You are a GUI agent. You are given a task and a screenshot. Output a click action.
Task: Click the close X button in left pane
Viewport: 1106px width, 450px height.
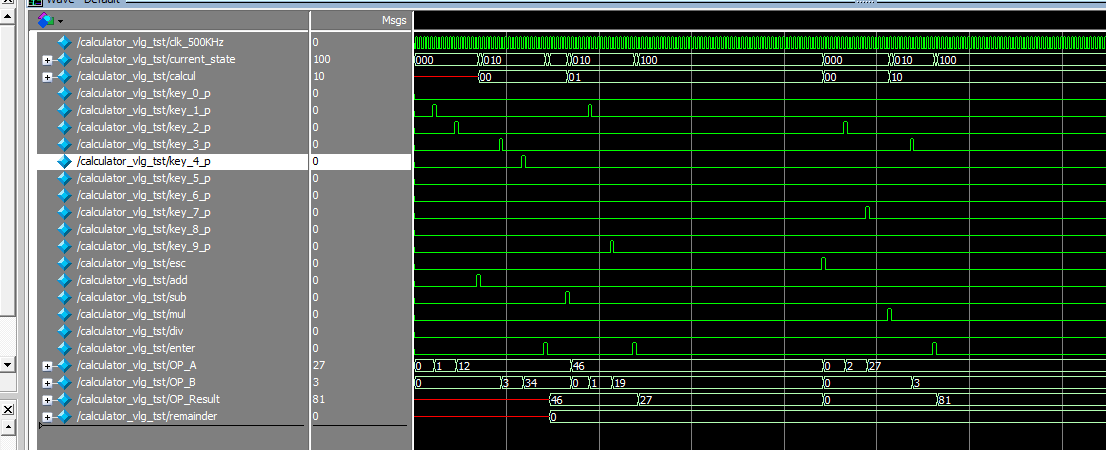coord(7,410)
